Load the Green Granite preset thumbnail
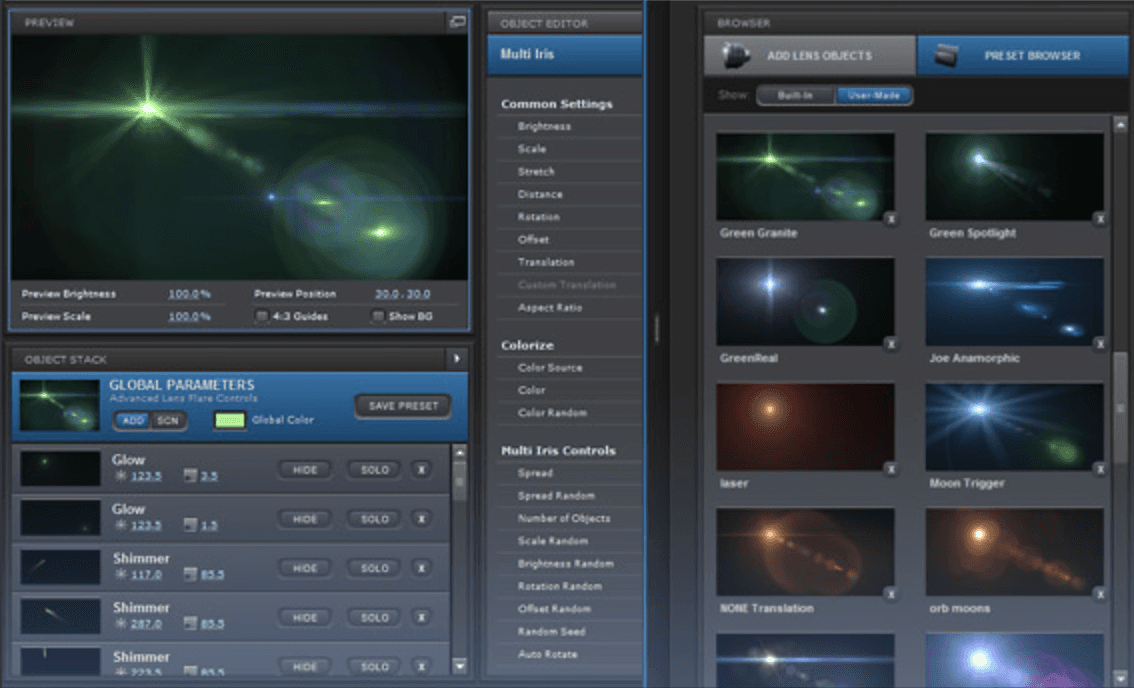The image size is (1134, 688). click(x=805, y=177)
